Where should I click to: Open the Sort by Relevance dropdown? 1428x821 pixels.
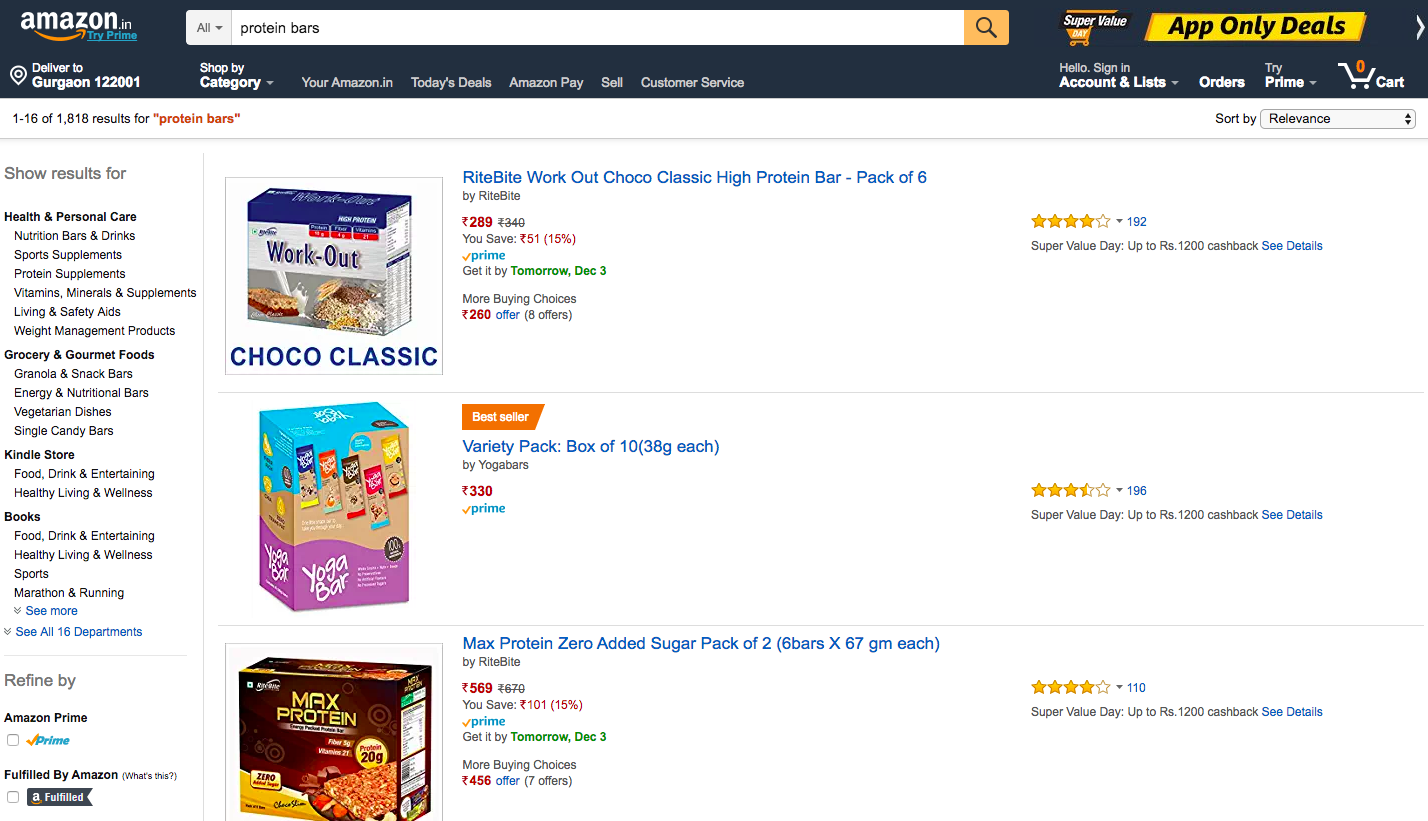coord(1338,118)
